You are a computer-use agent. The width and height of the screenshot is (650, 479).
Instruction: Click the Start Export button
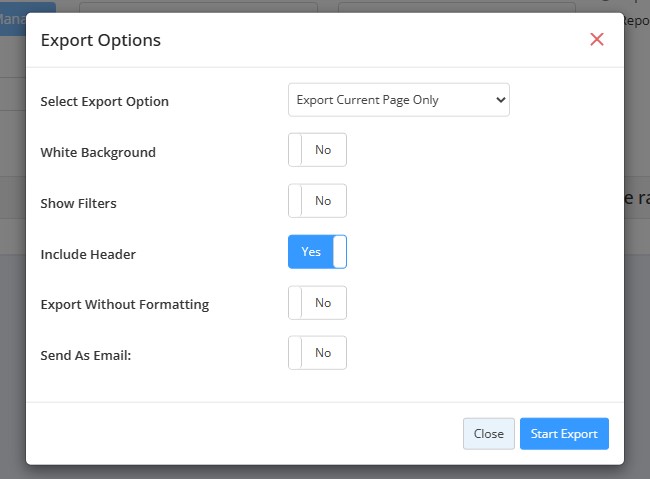(x=564, y=434)
